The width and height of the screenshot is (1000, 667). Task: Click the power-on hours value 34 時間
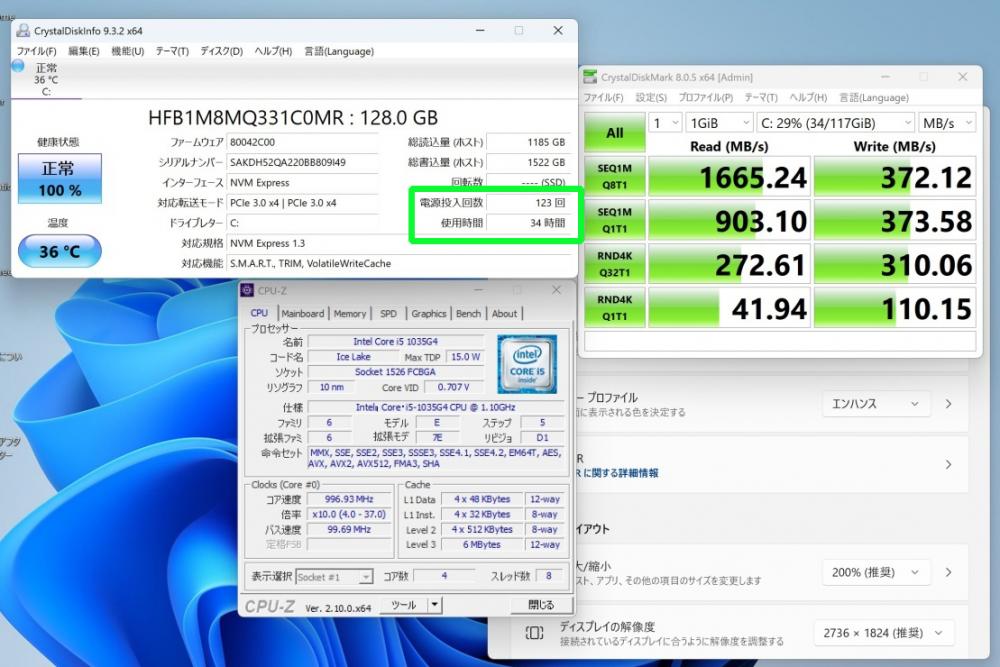point(528,223)
